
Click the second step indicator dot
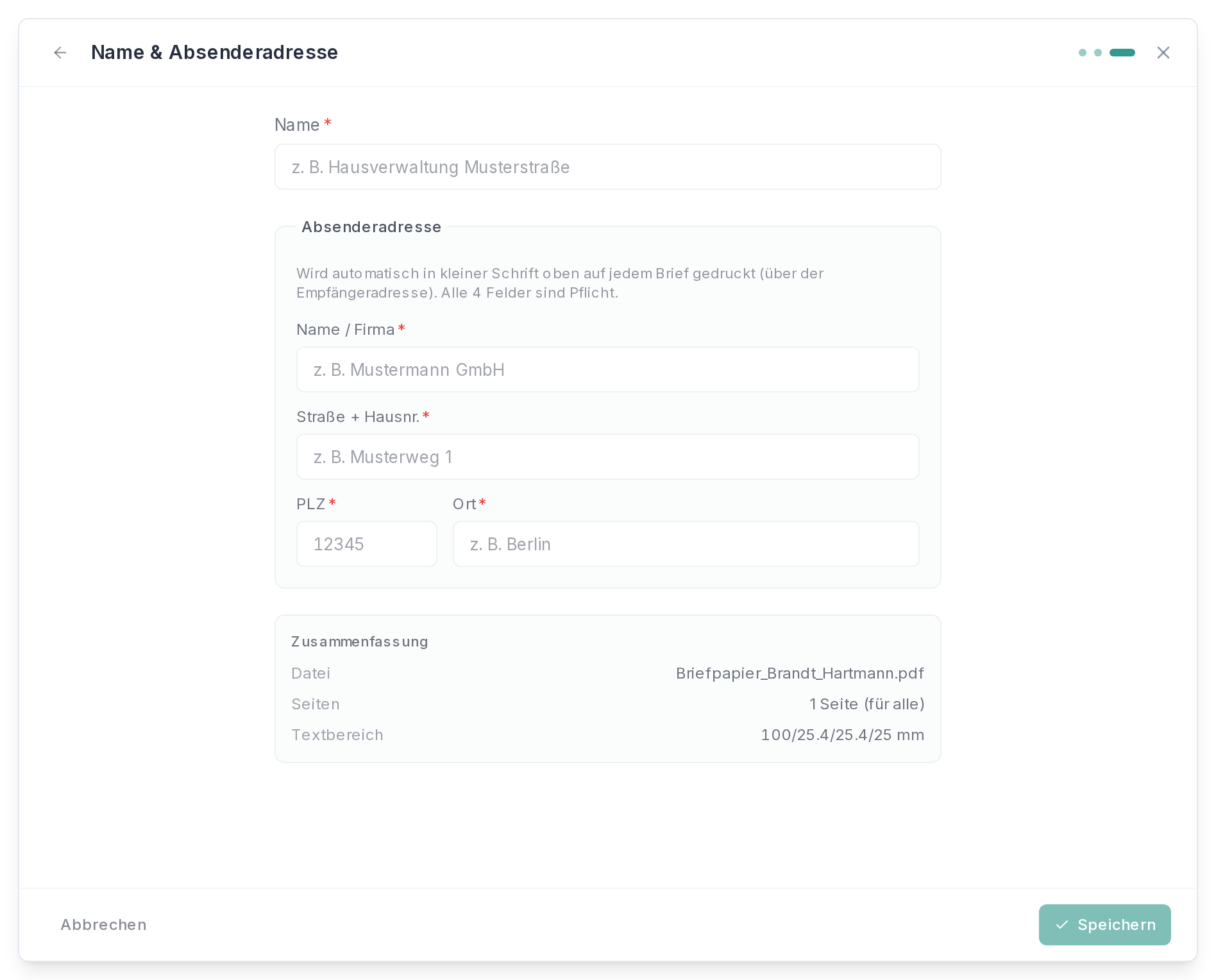pyautogui.click(x=1098, y=53)
